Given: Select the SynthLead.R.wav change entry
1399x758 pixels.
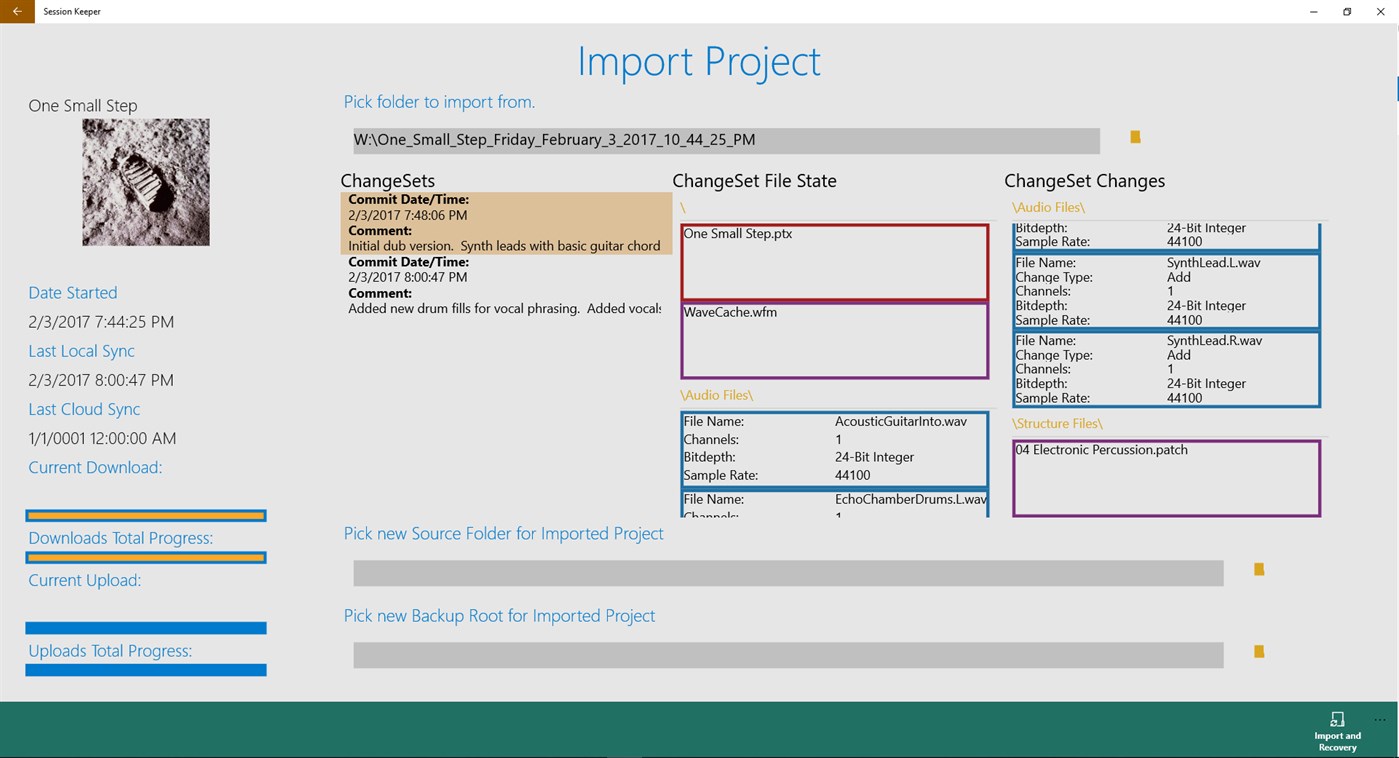Looking at the screenshot, I should click(1167, 369).
